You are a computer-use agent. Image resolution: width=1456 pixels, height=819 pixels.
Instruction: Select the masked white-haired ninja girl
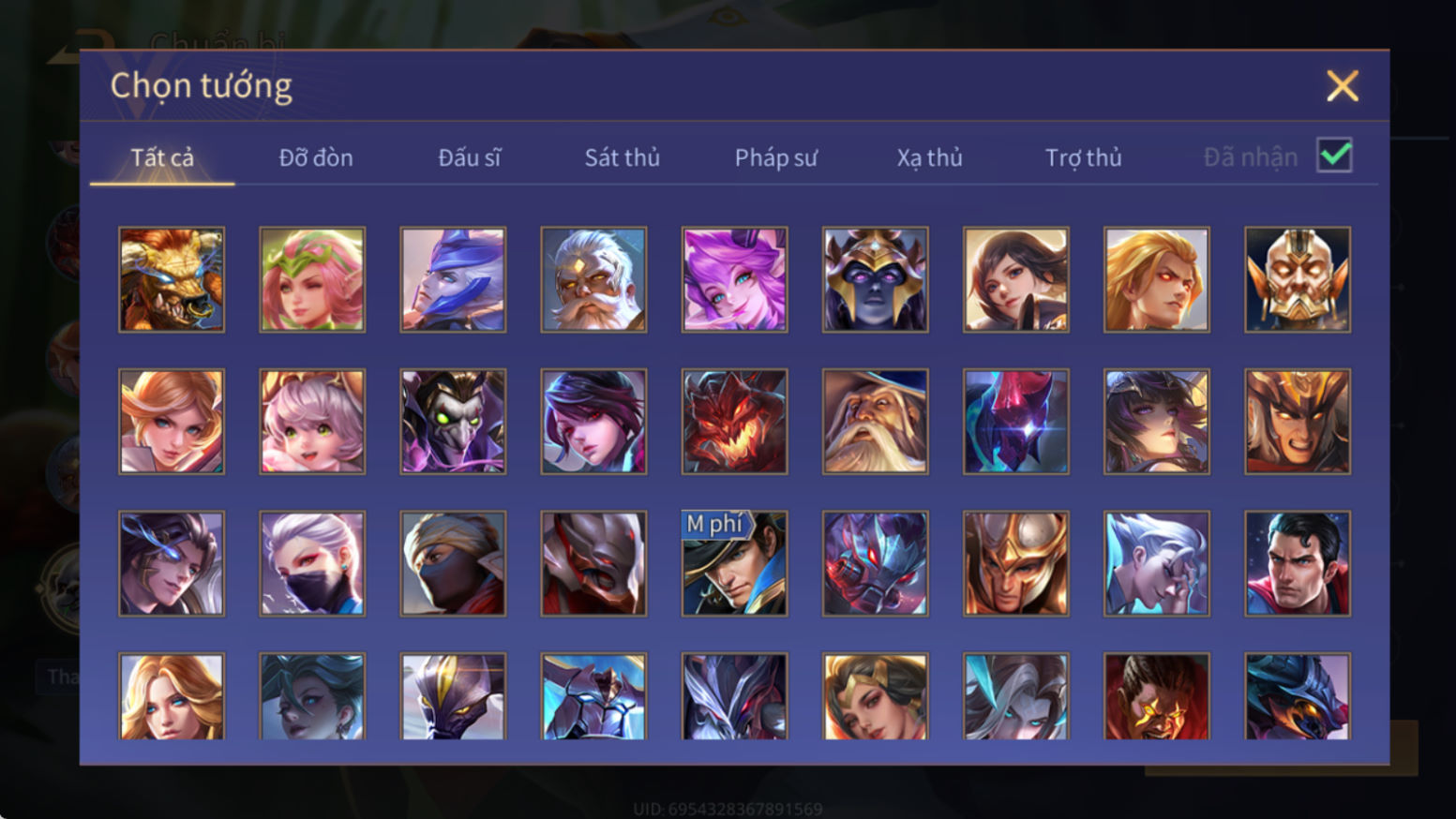tap(312, 563)
